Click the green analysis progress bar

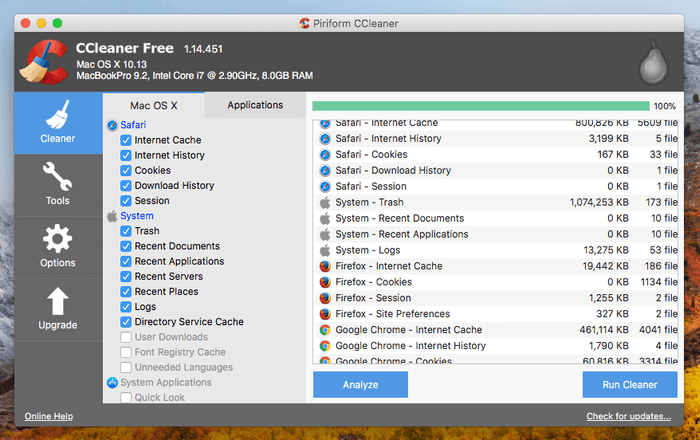point(480,105)
